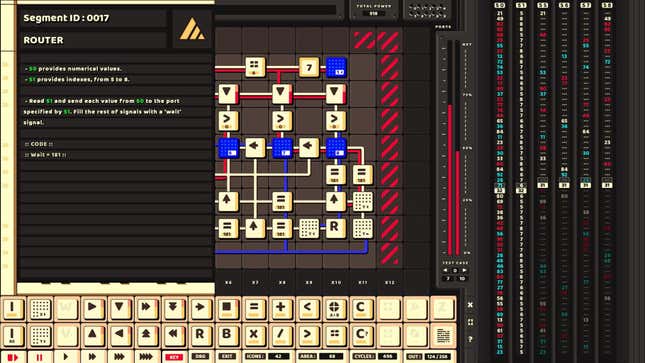Select the double down arrow tile
Screen dimensions: 645x363
pos(173,309)
